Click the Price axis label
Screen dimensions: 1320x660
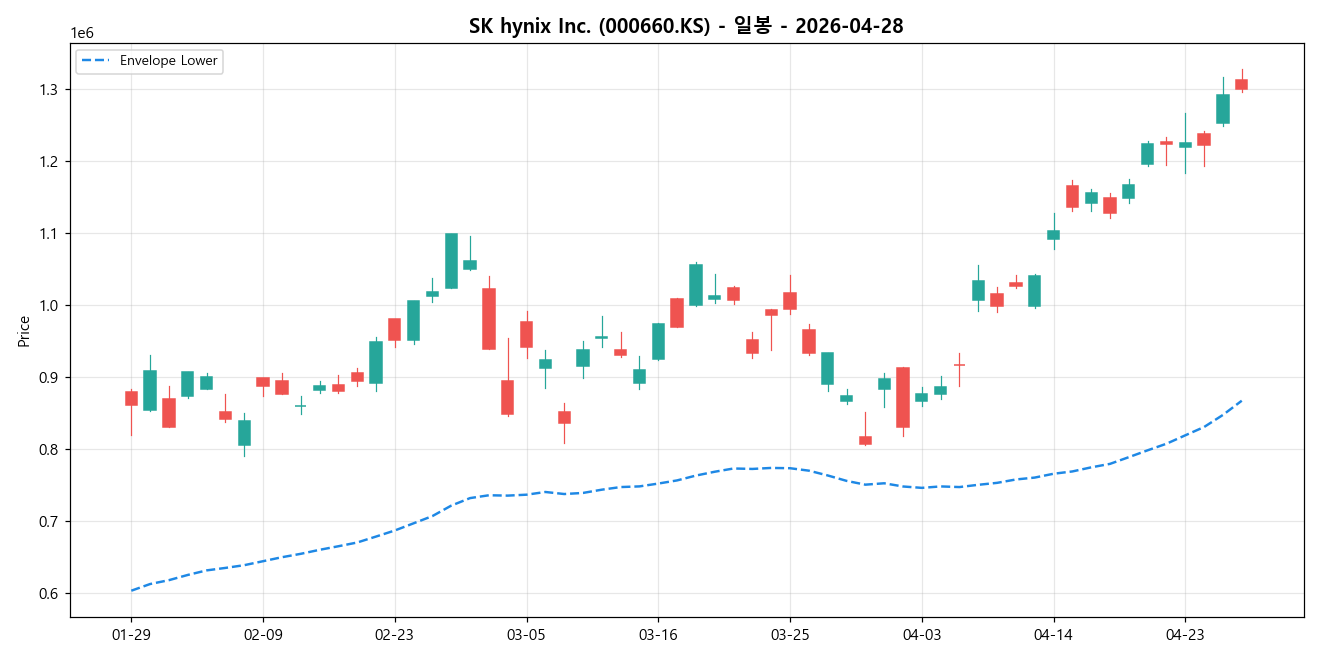24,330
